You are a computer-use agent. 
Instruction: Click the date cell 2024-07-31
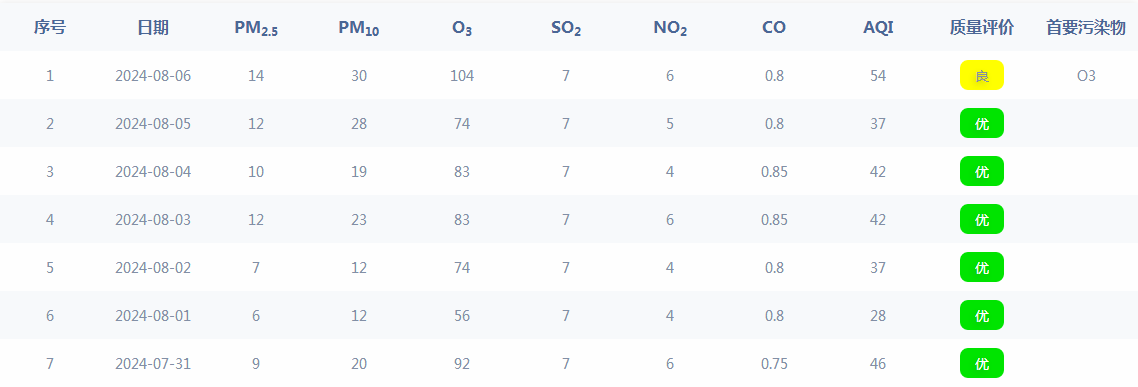(153, 363)
